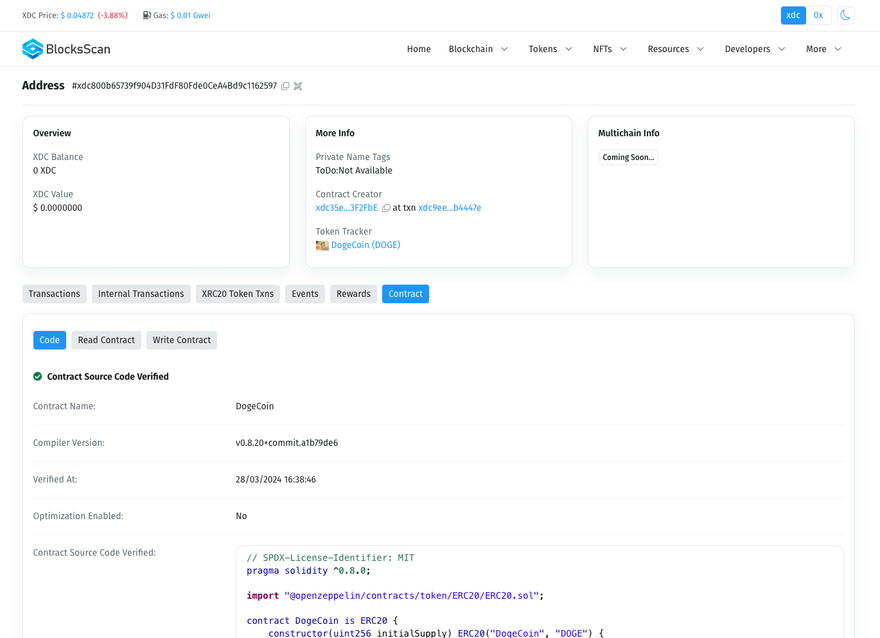The image size is (880, 638).
Task: Click the BlocksScan logo
Action: [x=66, y=49]
